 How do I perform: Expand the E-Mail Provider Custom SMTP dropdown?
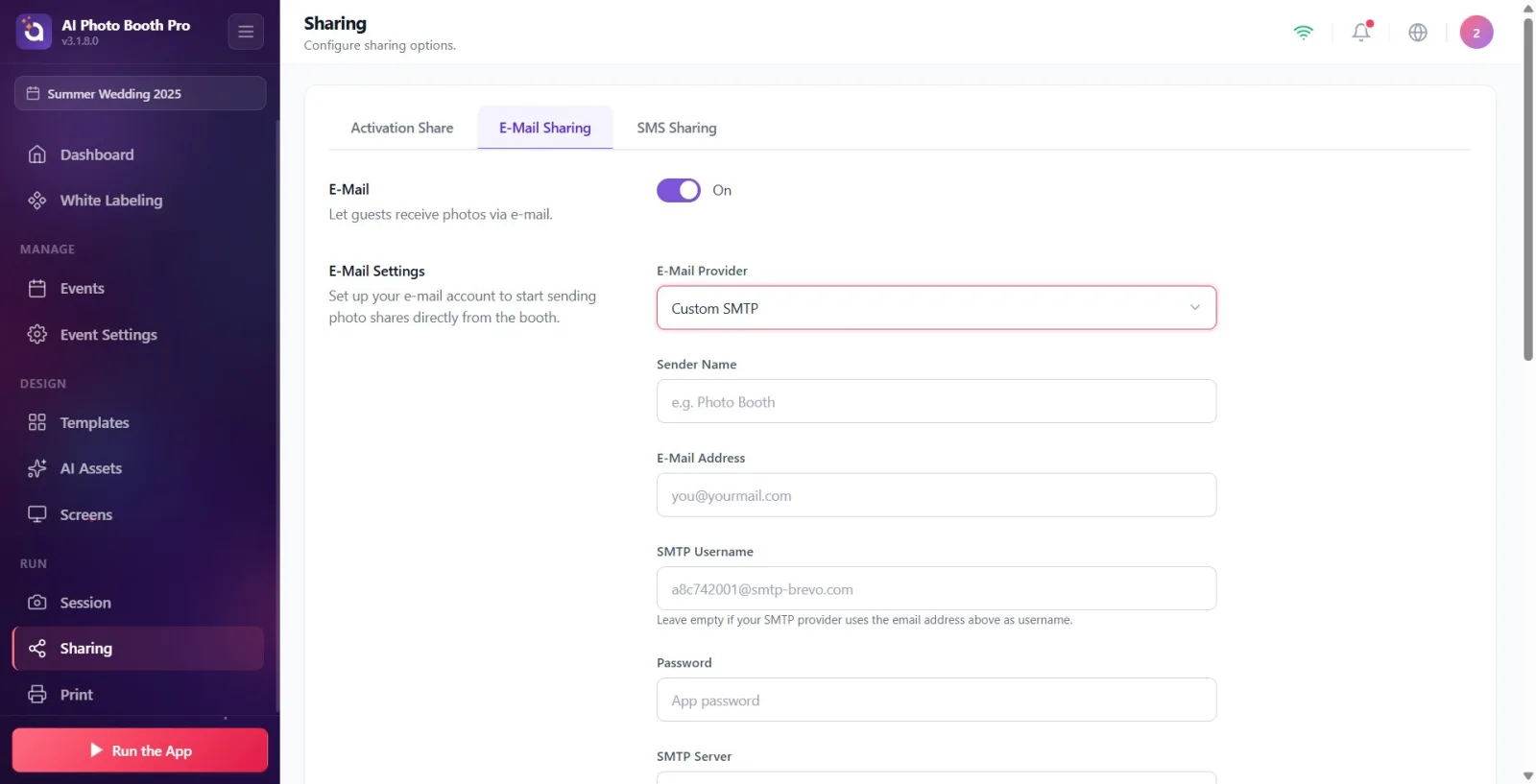tap(936, 308)
